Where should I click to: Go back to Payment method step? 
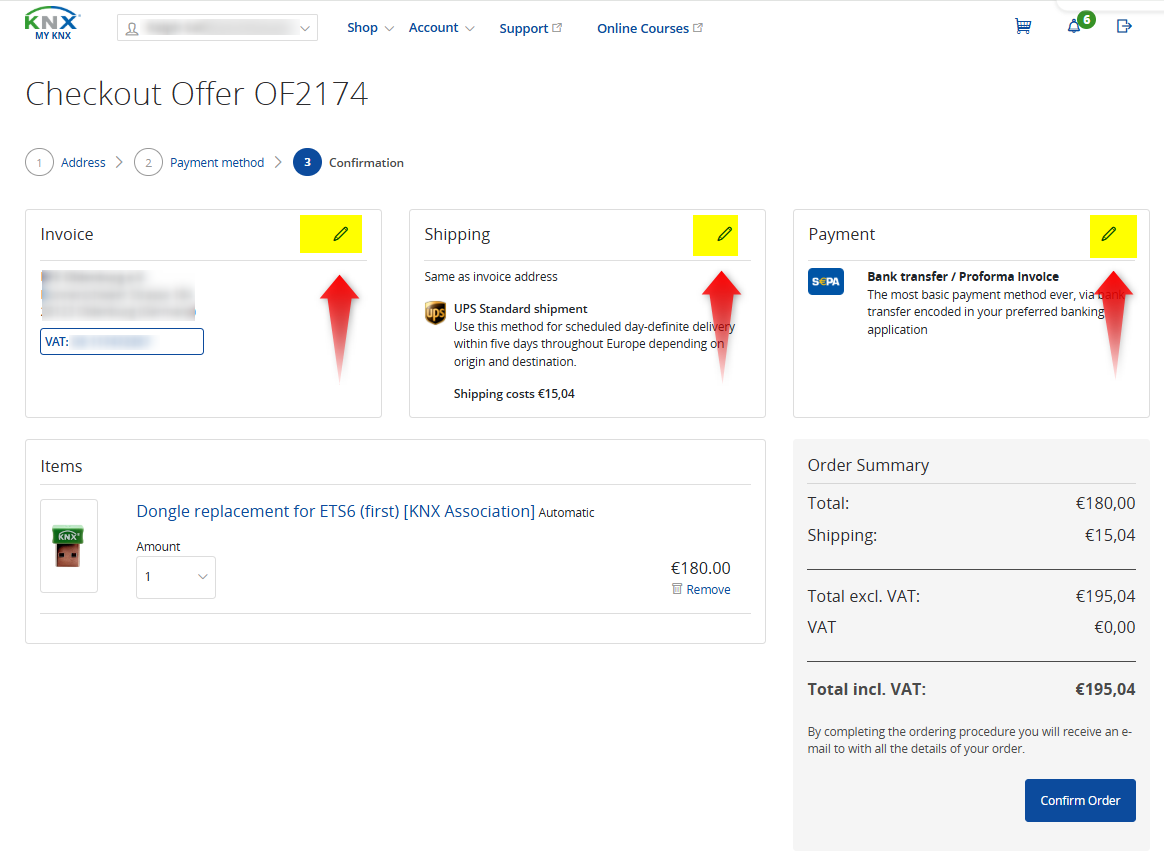click(217, 163)
